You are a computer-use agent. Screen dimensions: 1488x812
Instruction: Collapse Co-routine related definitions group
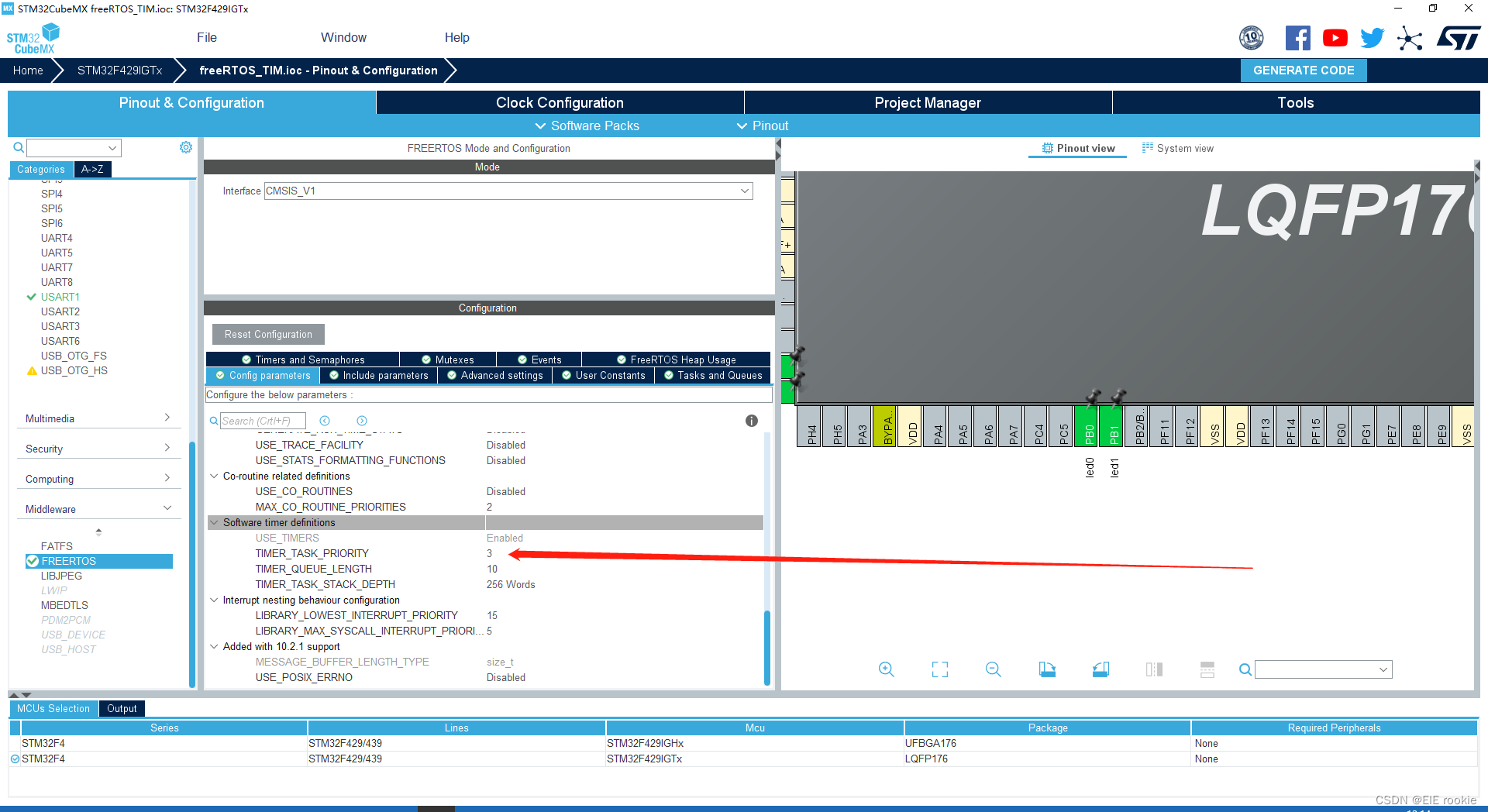click(x=214, y=476)
